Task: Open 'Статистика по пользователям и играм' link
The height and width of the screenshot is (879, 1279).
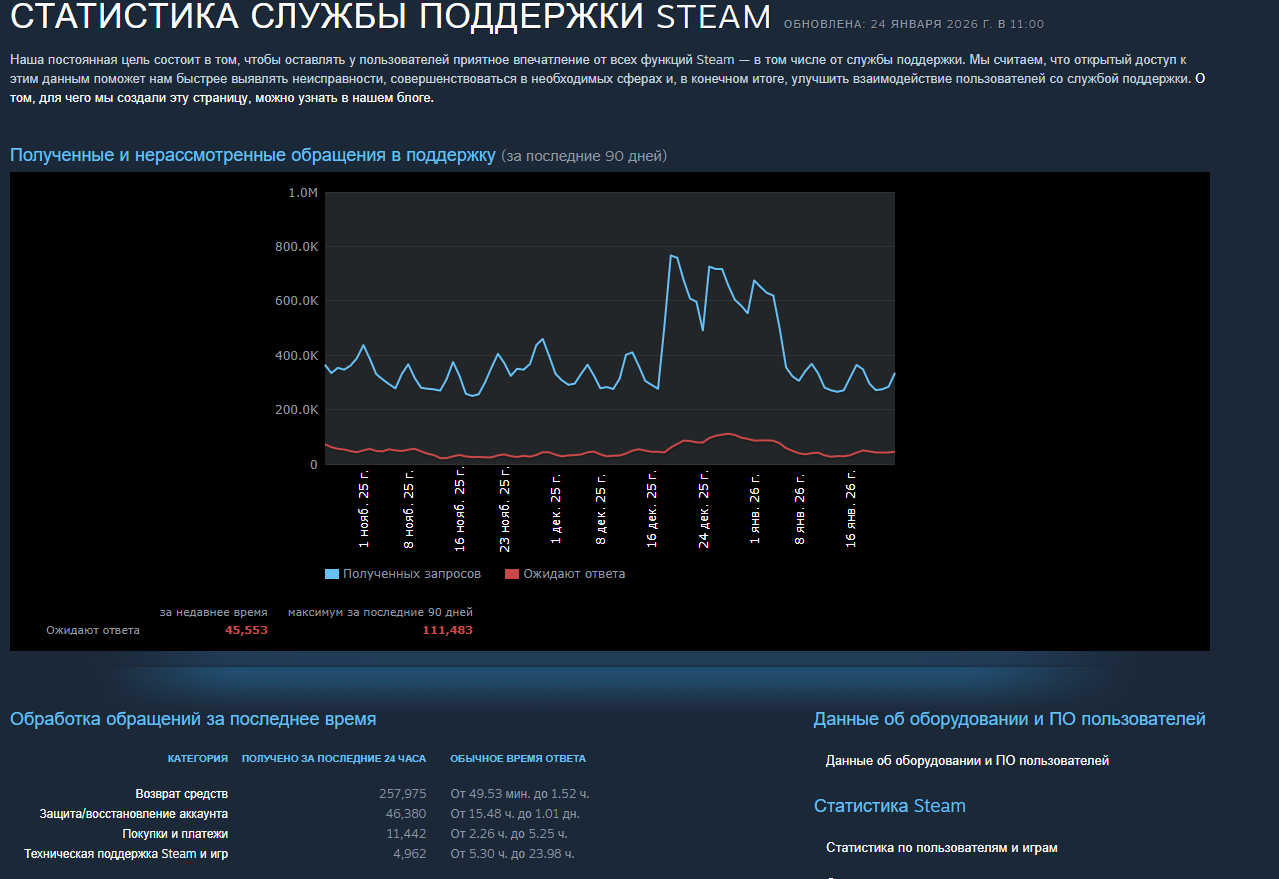Action: pyautogui.click(x=941, y=848)
